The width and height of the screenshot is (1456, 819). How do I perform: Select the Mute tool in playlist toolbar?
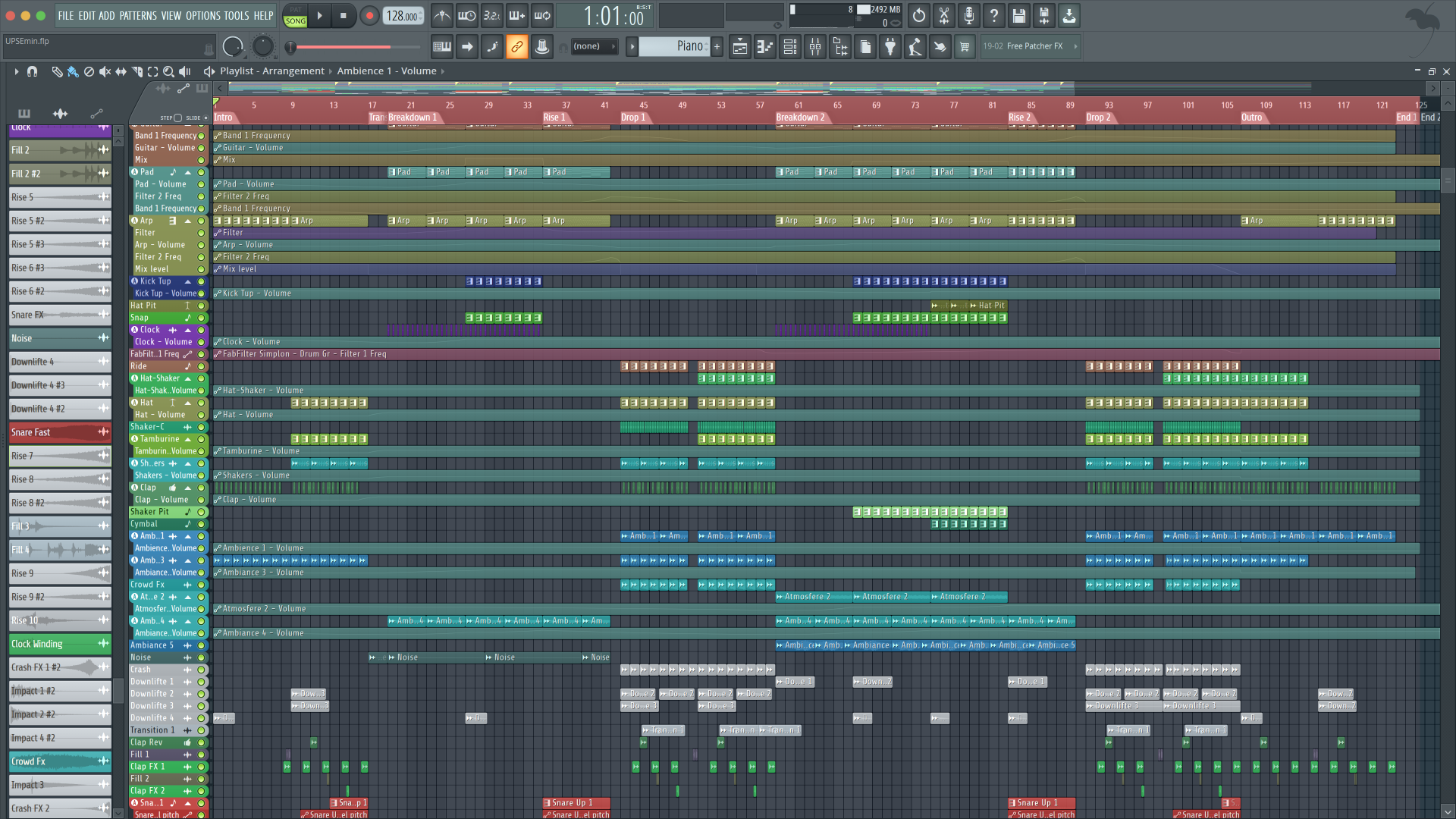point(105,71)
